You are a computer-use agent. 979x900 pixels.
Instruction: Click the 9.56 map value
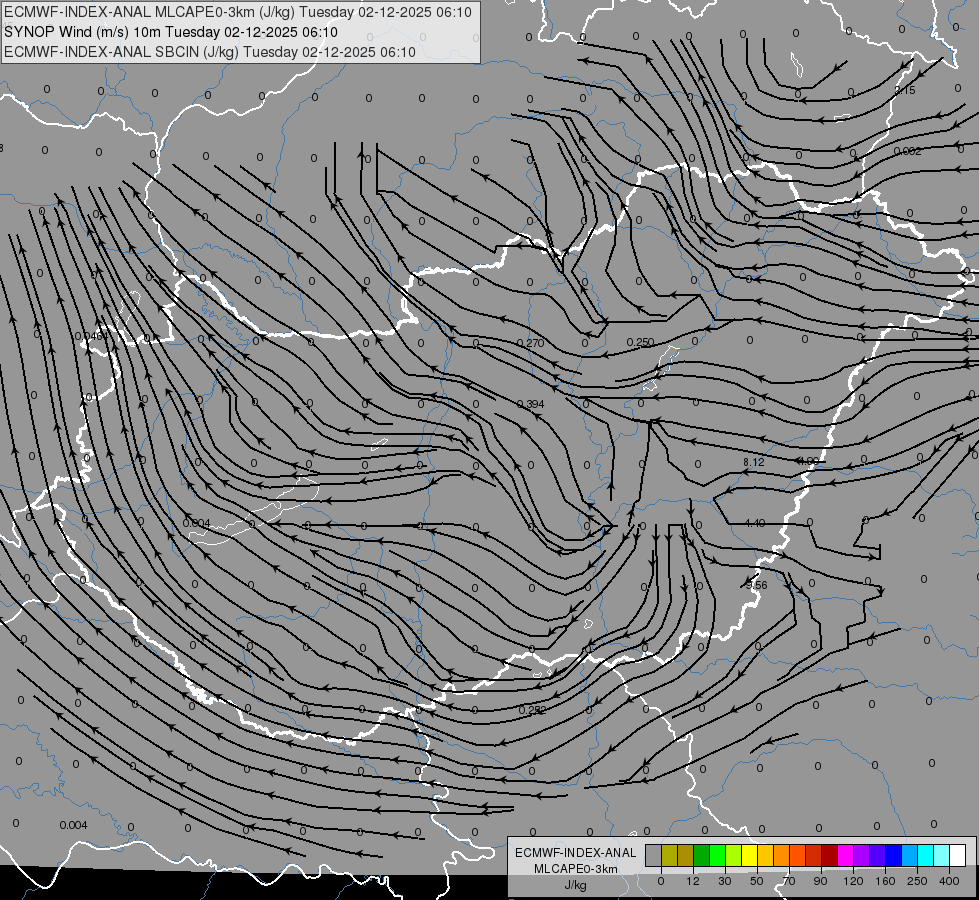(756, 585)
